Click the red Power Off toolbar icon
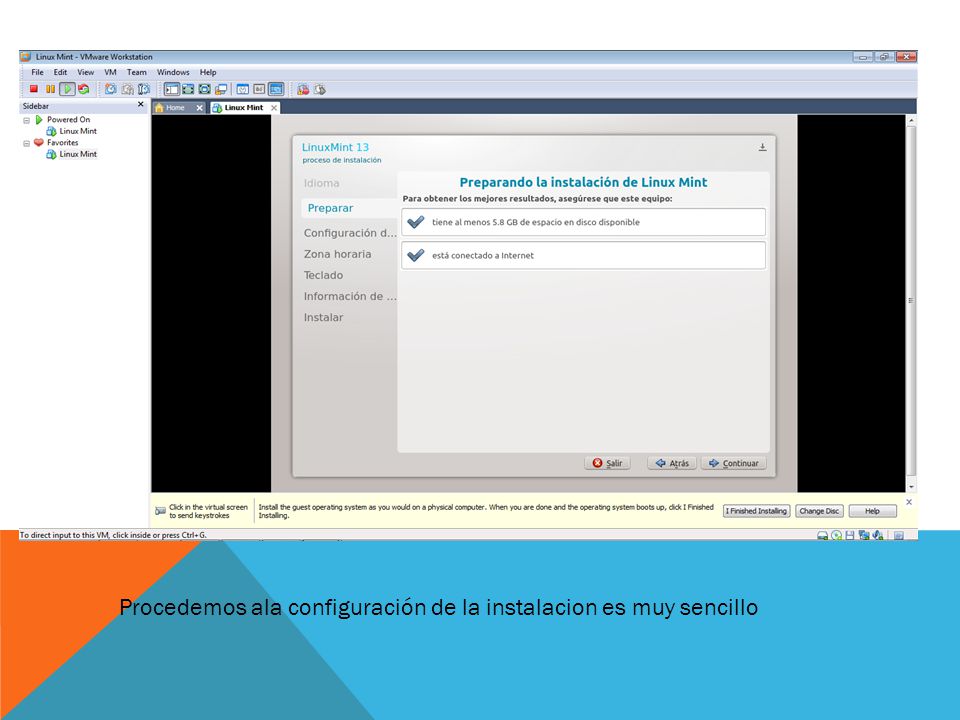The width and height of the screenshot is (960, 720). point(34,89)
